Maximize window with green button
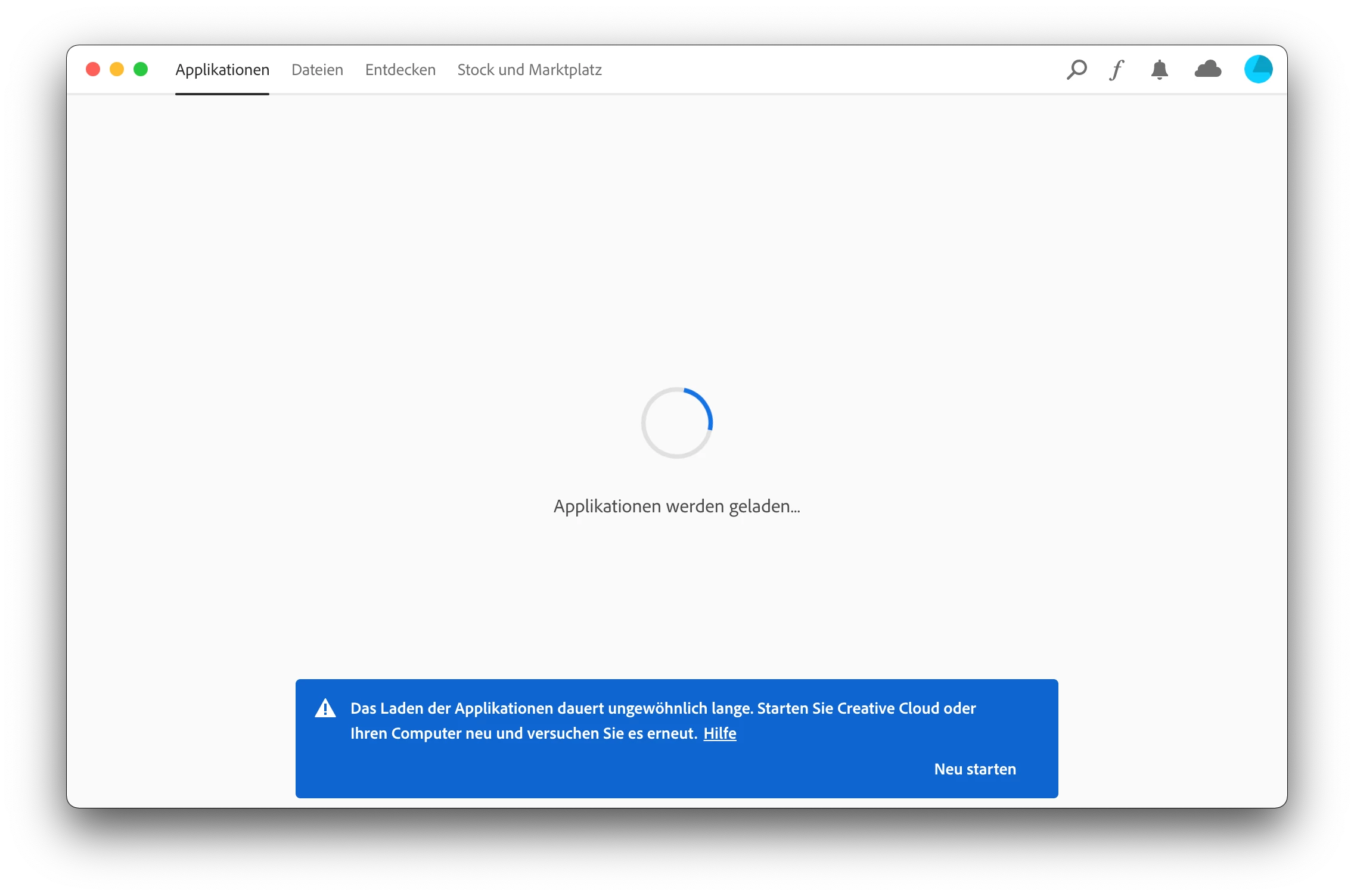Viewport: 1354px width, 896px height. [x=141, y=70]
